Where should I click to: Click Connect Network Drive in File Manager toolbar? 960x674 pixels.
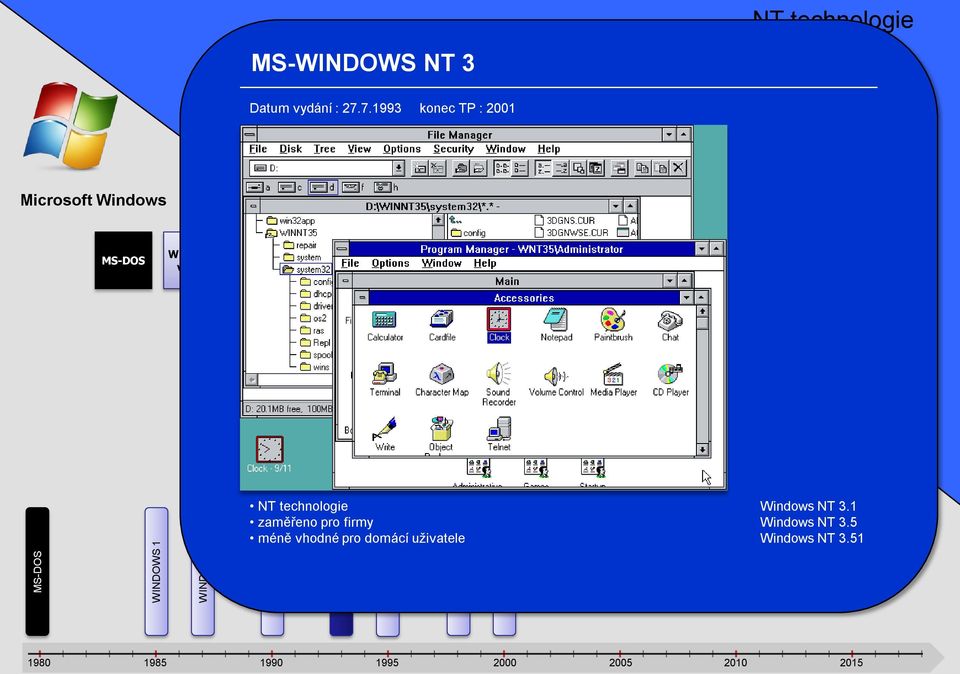click(419, 168)
